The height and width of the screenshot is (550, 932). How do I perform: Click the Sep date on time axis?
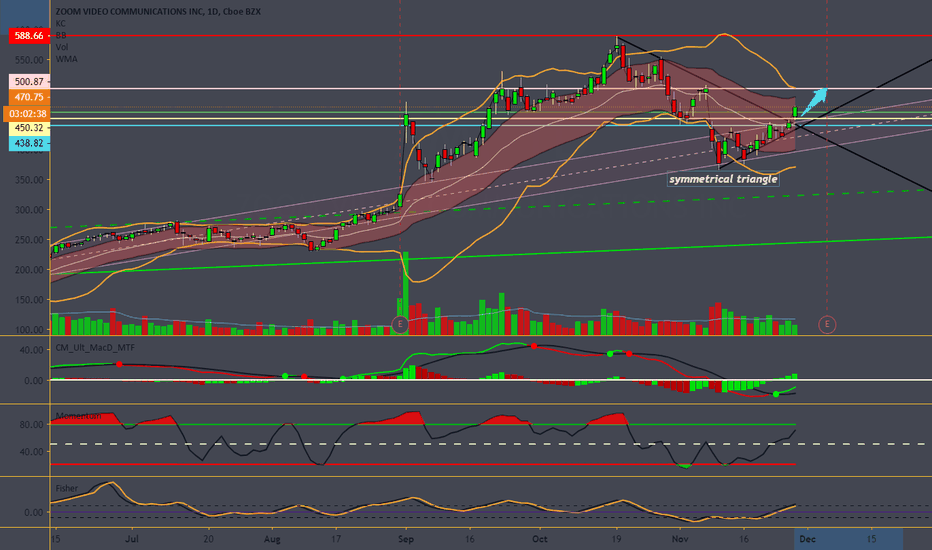pos(406,539)
